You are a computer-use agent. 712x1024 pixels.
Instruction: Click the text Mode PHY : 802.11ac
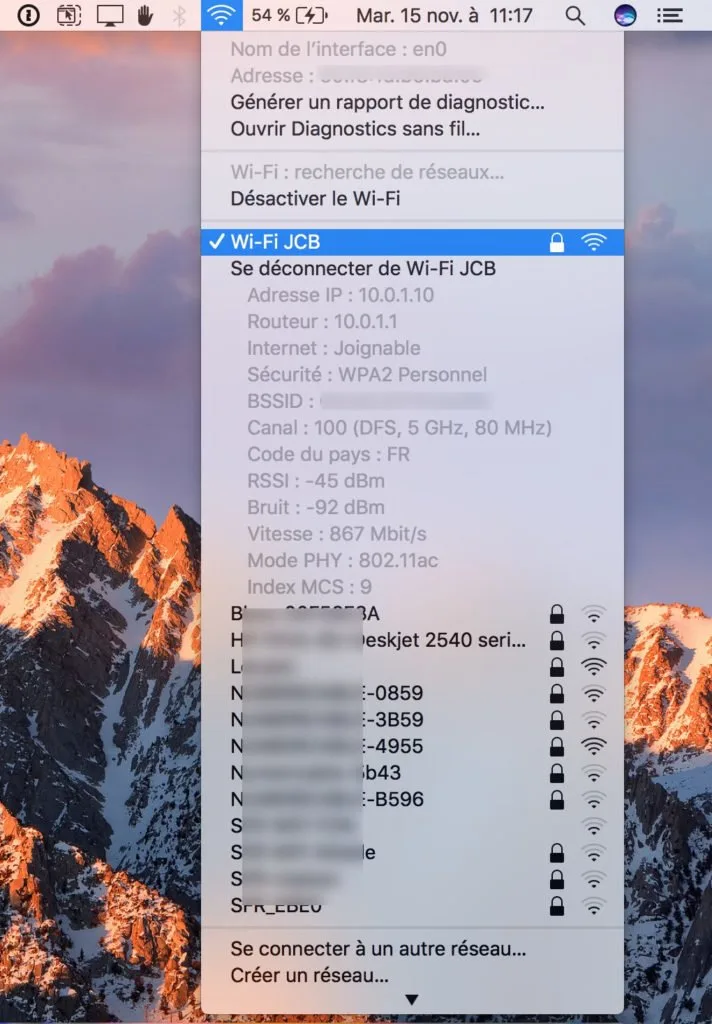pos(343,560)
